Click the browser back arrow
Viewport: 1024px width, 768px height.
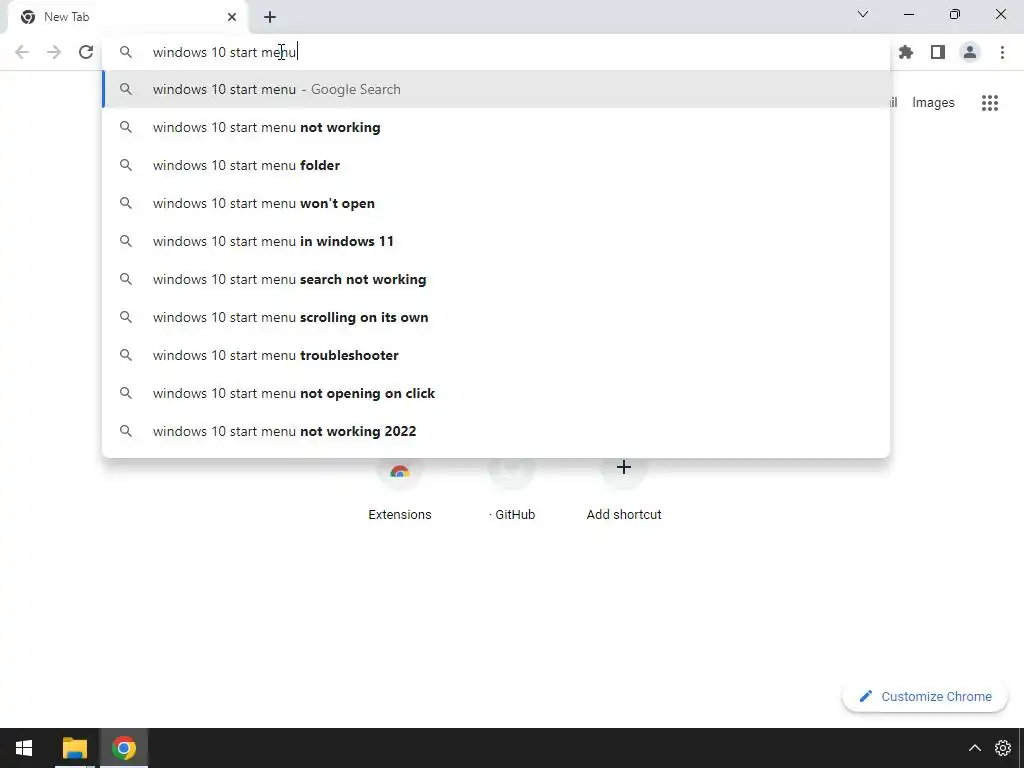pyautogui.click(x=22, y=52)
